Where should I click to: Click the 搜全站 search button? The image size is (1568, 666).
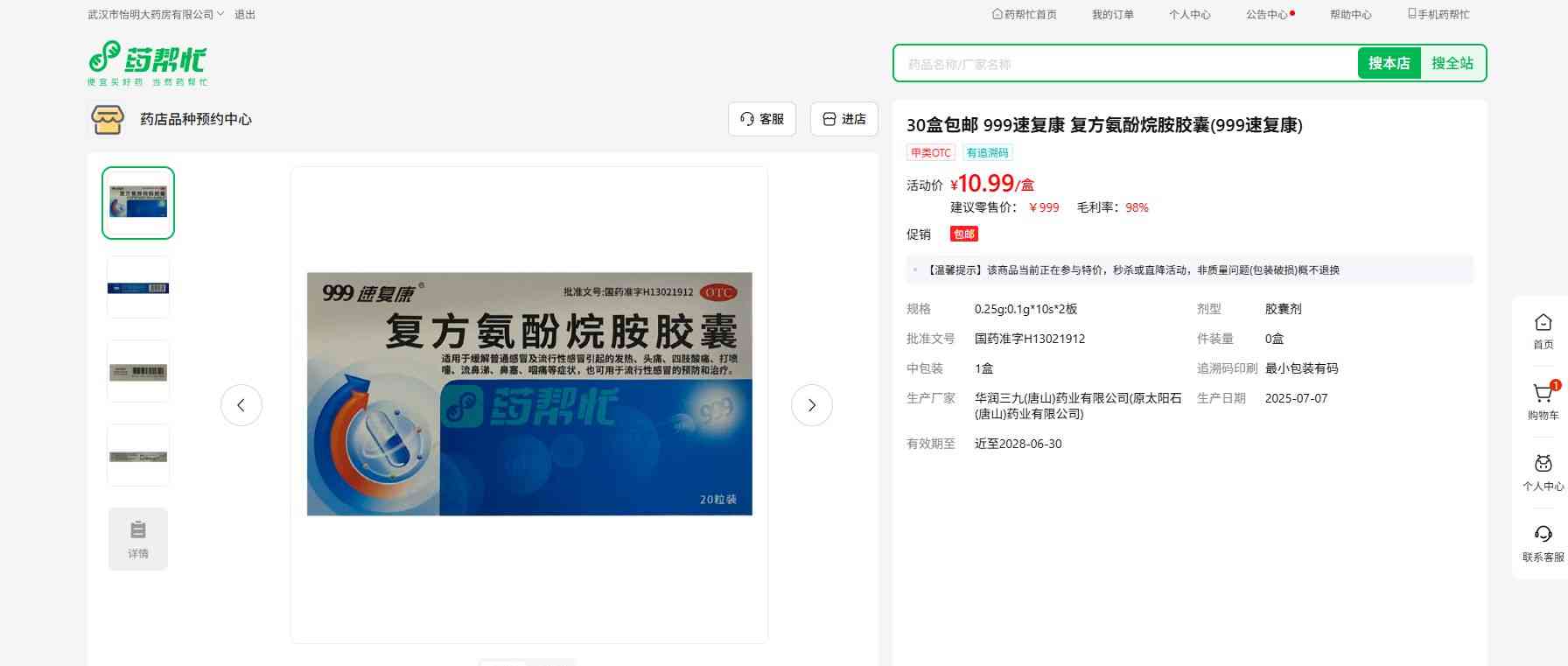click(1452, 63)
